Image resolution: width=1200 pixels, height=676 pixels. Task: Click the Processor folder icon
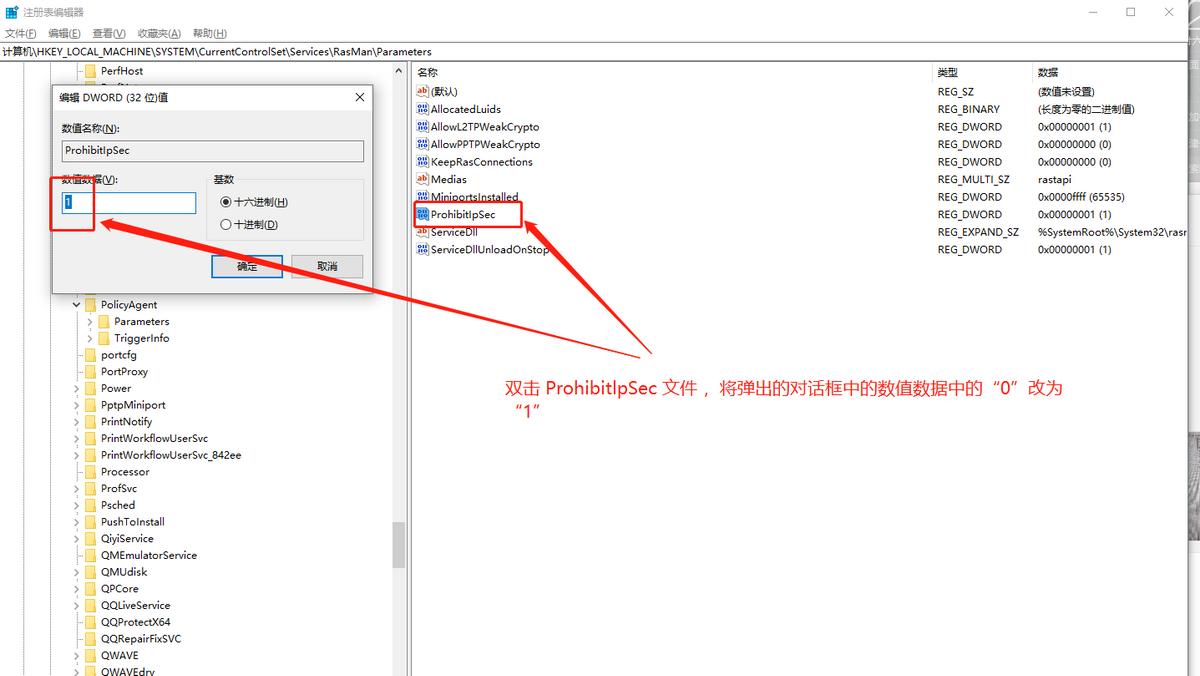coord(90,472)
